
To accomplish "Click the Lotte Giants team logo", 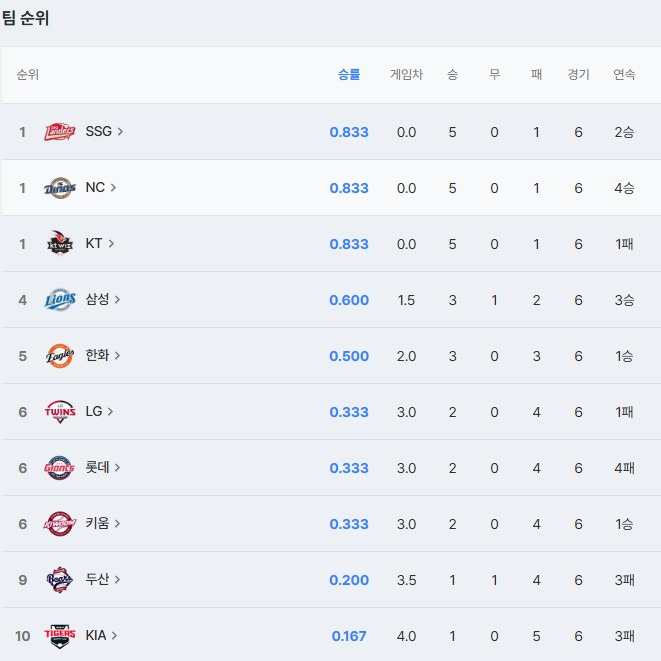I will tap(60, 468).
